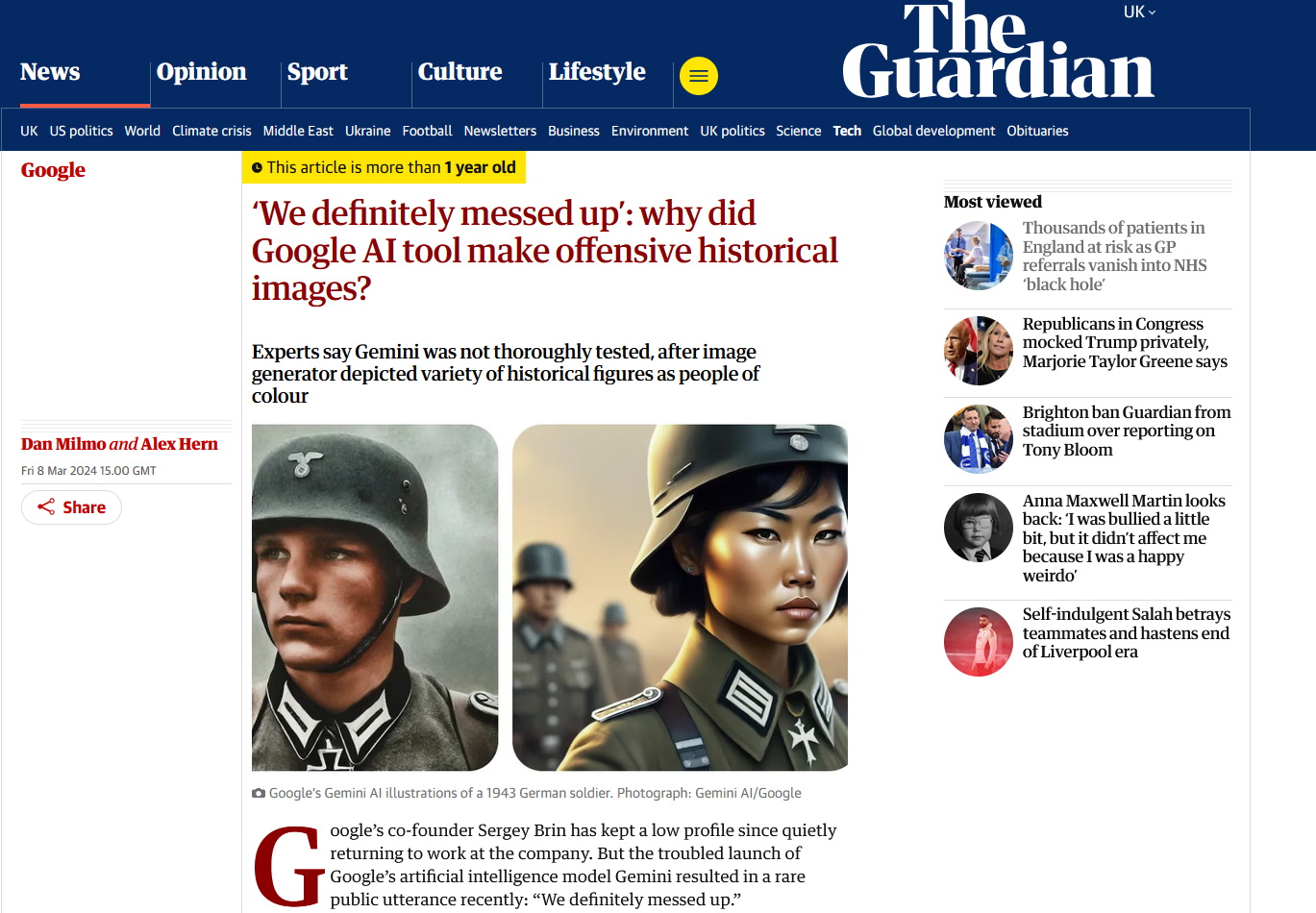Screen dimensions: 1316x913
Task: Go to the Sport section
Action: coord(317,72)
